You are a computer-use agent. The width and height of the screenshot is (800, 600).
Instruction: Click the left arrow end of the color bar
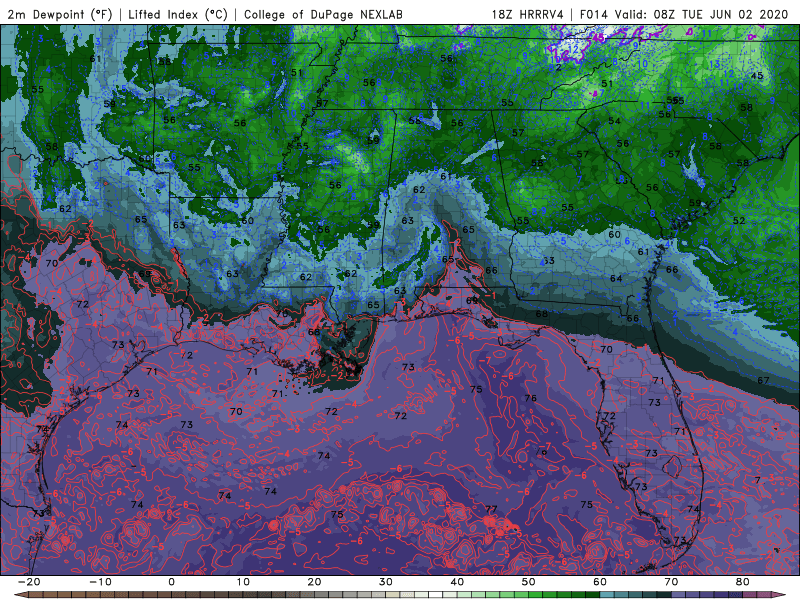click(20, 595)
